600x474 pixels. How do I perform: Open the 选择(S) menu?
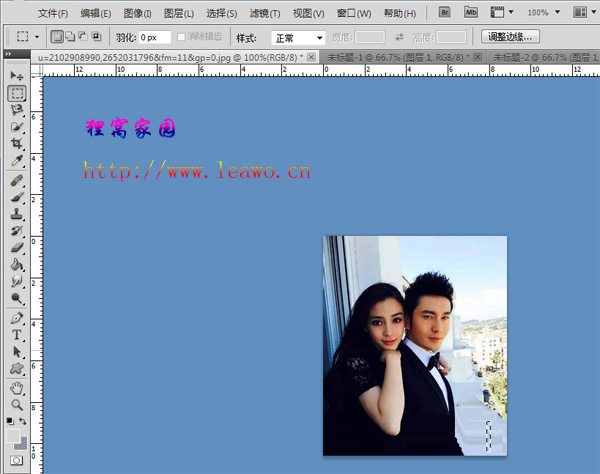tap(222, 13)
